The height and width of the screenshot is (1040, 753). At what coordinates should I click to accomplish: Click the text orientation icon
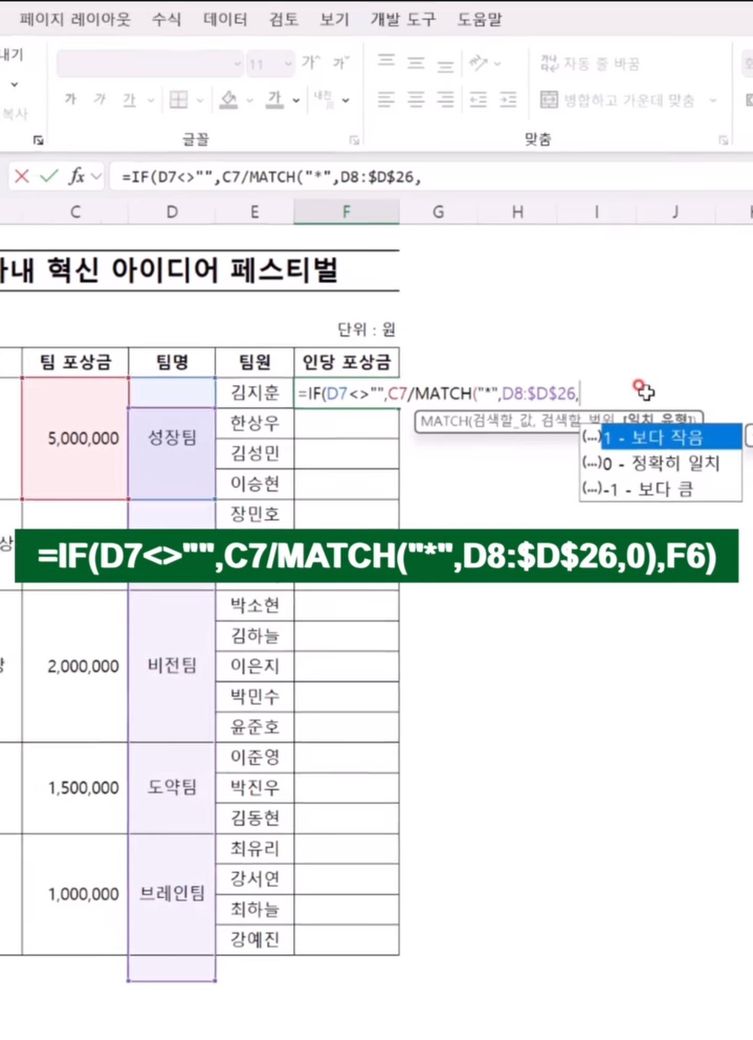point(480,63)
